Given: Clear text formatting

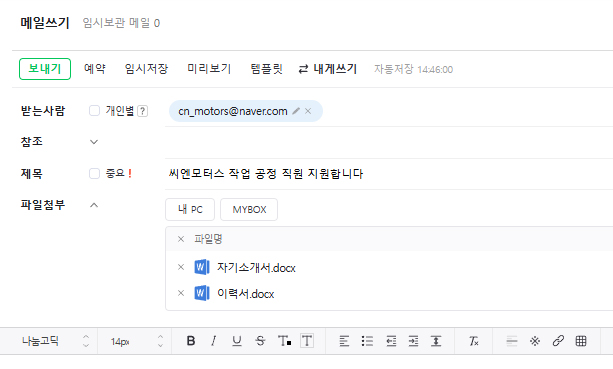Looking at the screenshot, I should coord(474,341).
